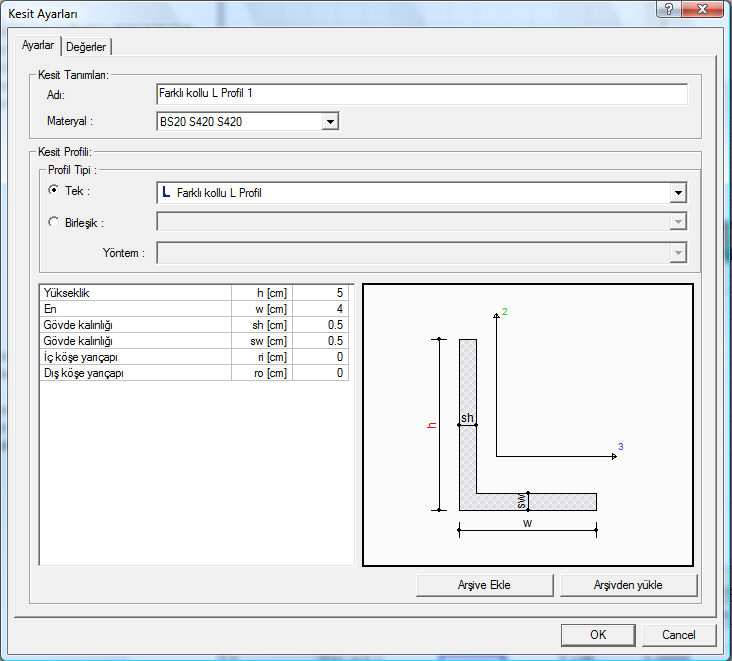Click the ro [cm] value 0 cell
This screenshot has width=732, height=661.
[320, 373]
